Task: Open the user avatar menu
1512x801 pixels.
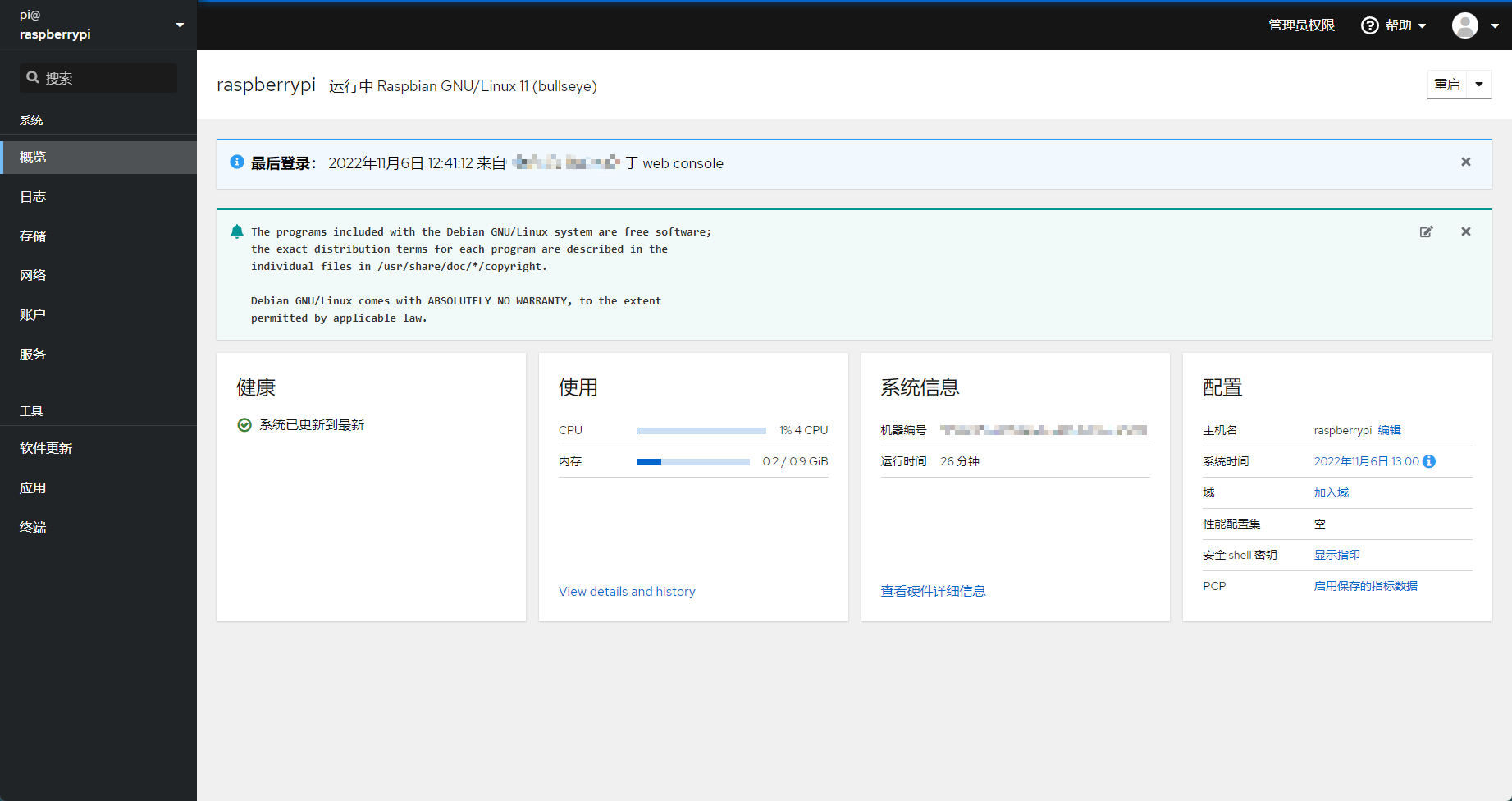Action: pyautogui.click(x=1475, y=25)
